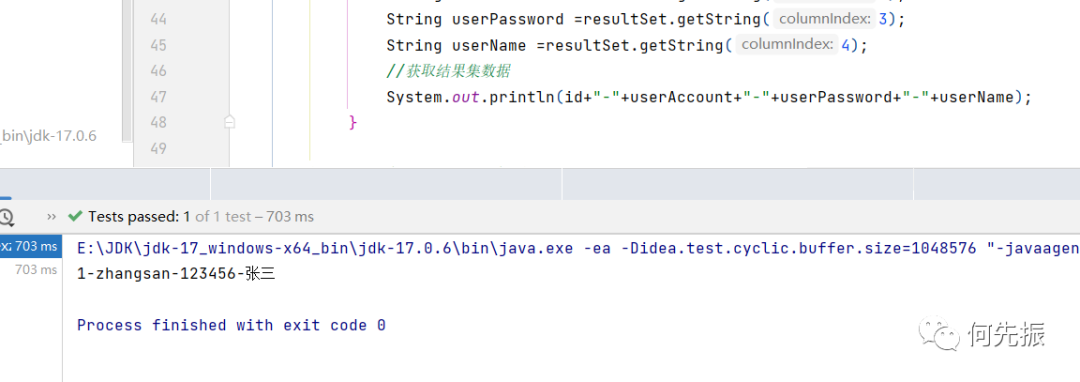Viewport: 1080px width, 382px height.
Task: Click the columnIndex hint before 3
Action: pos(823,19)
